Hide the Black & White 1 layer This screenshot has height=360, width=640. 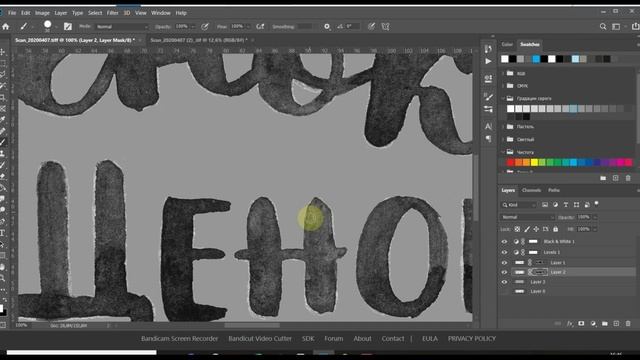click(x=504, y=242)
